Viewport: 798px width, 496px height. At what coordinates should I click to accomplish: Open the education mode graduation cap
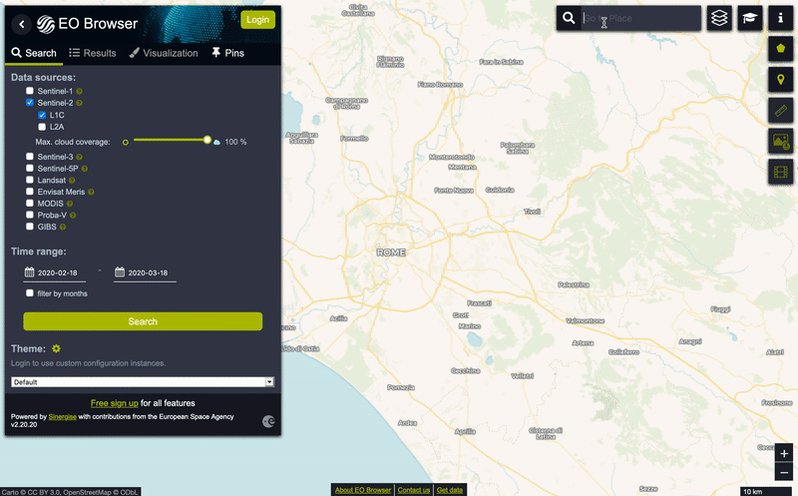click(x=750, y=18)
